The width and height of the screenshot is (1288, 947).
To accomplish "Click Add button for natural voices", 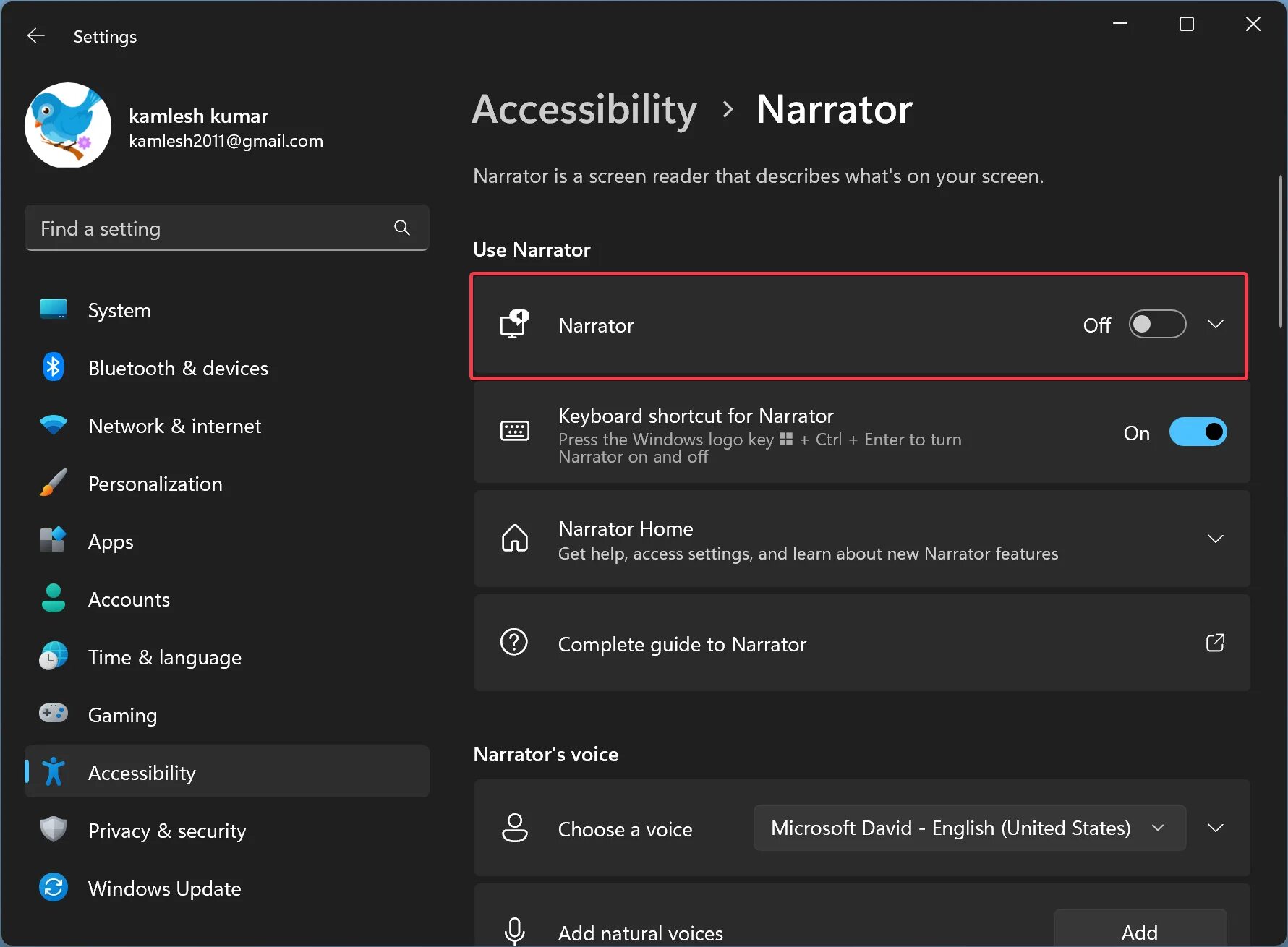I will [x=1139, y=932].
